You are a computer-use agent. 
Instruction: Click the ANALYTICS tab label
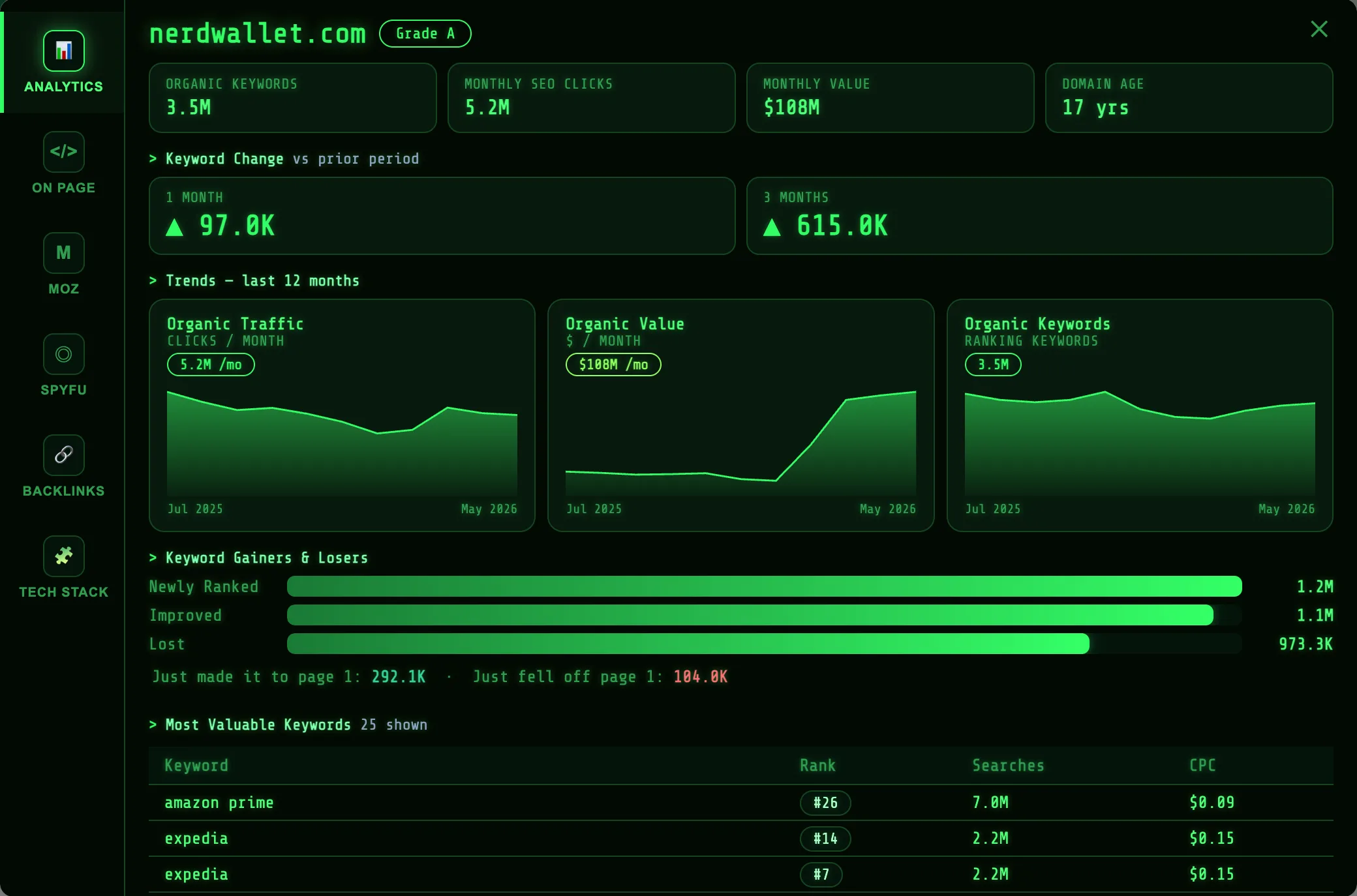click(63, 87)
